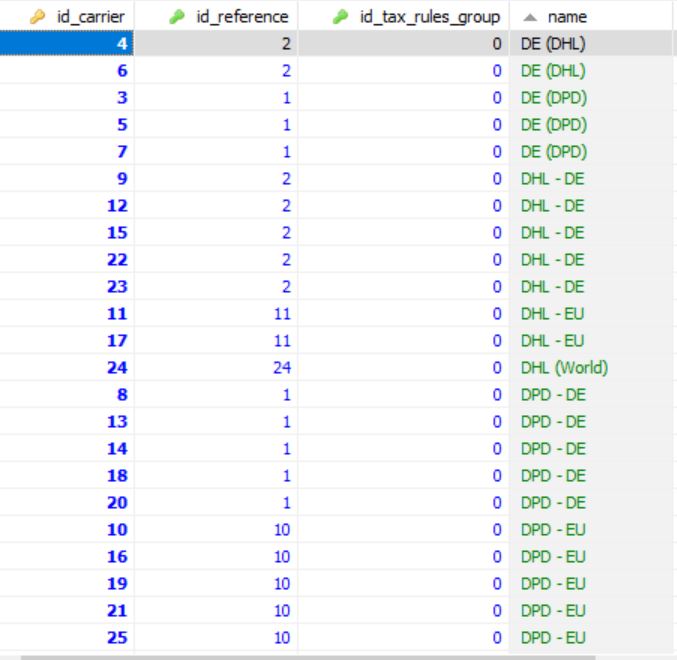Click the sort arrow in name header
This screenshot has height=660, width=677.
(x=528, y=17)
